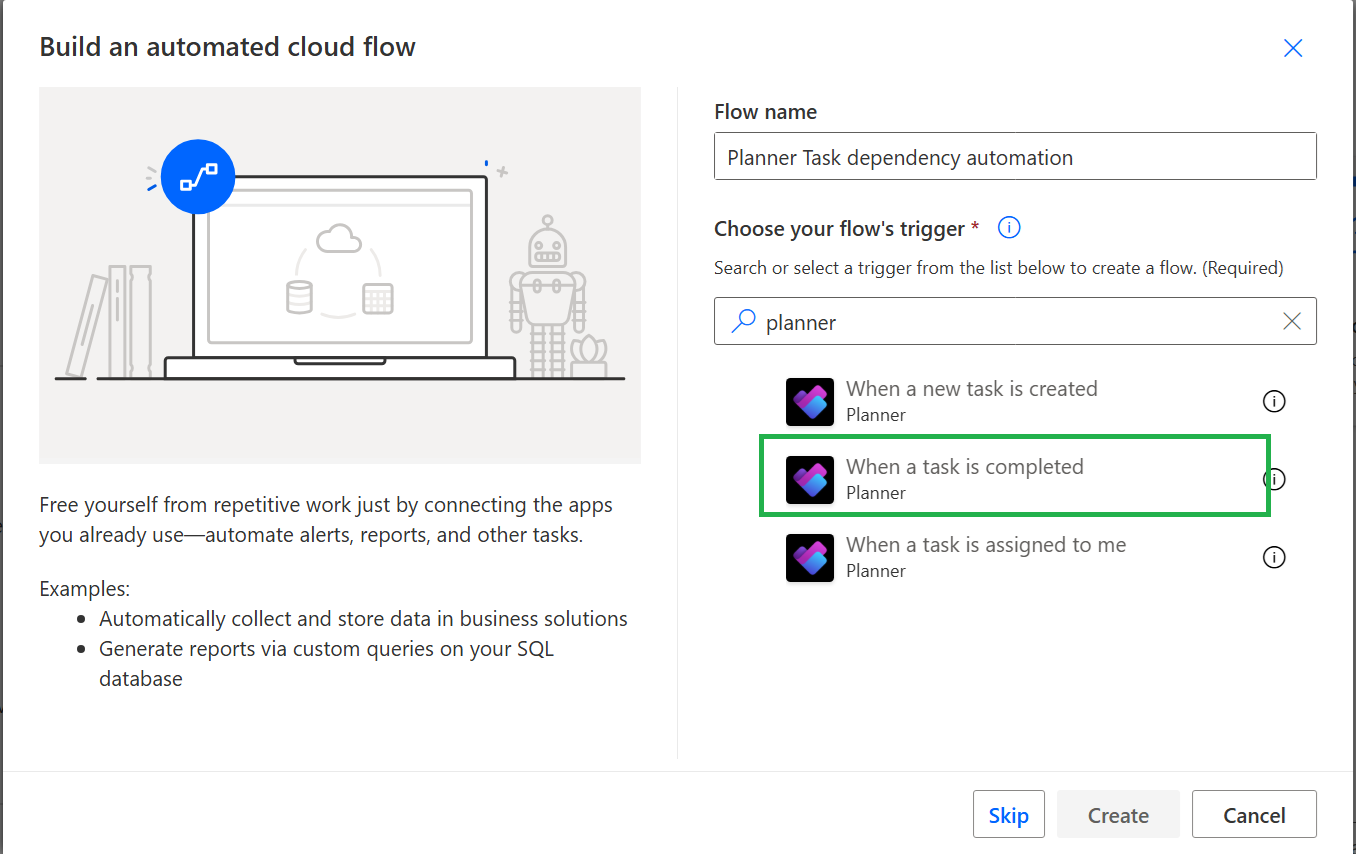Viewport: 1356px width, 854px height.
Task: Open info for When a new task is created
Action: [1274, 401]
